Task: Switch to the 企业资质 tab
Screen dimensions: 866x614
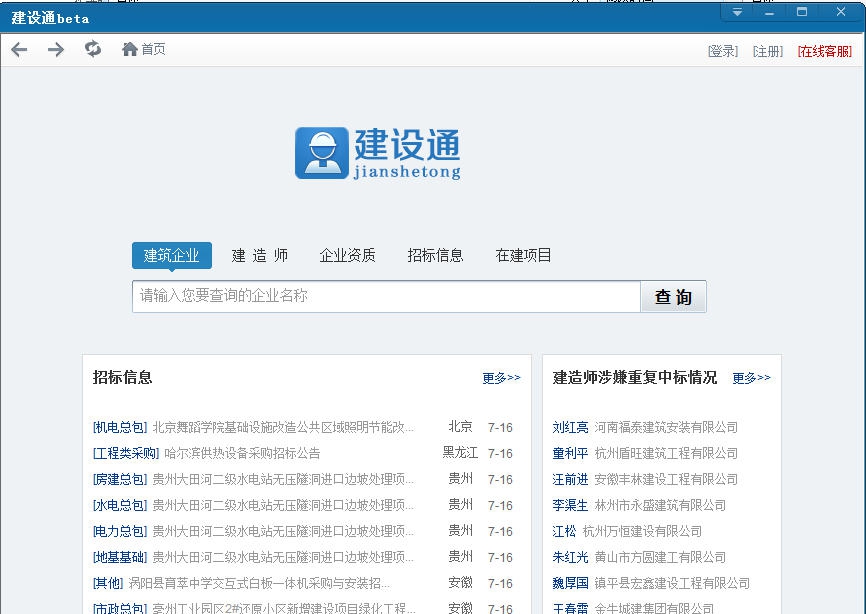Action: tap(347, 255)
